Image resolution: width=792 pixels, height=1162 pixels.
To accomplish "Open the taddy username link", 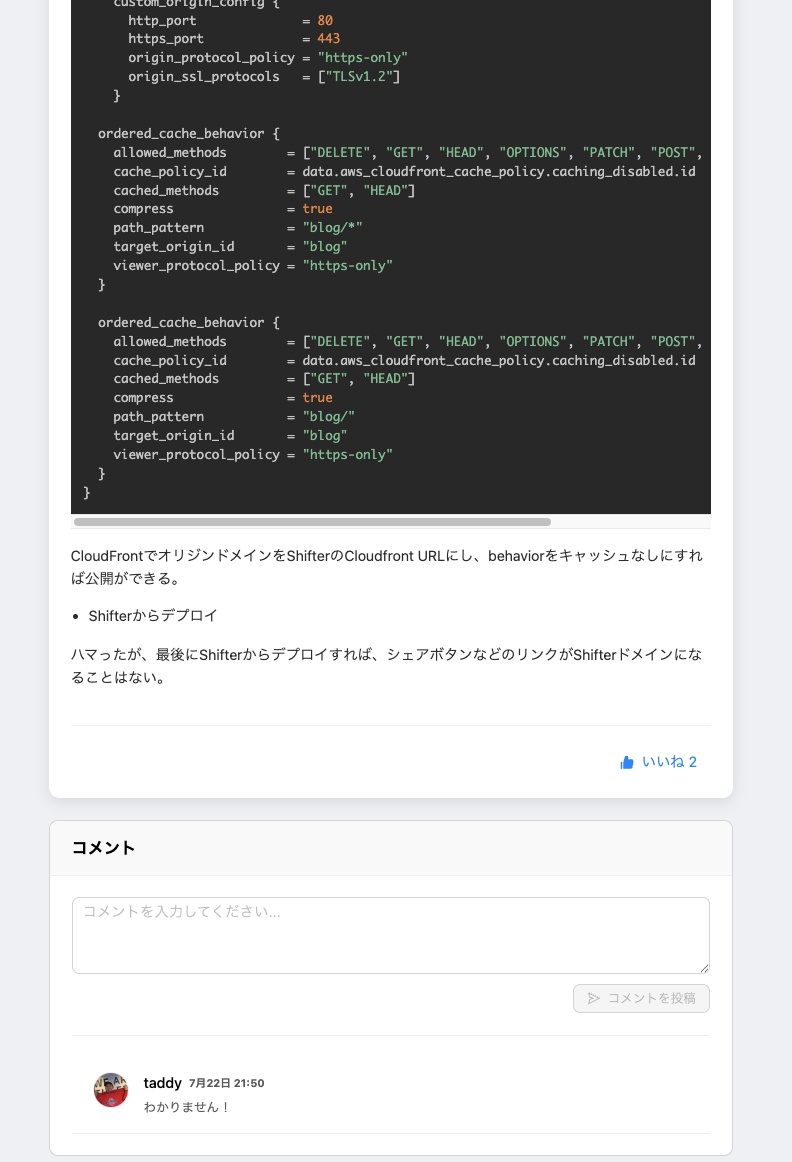I will click(x=162, y=1083).
